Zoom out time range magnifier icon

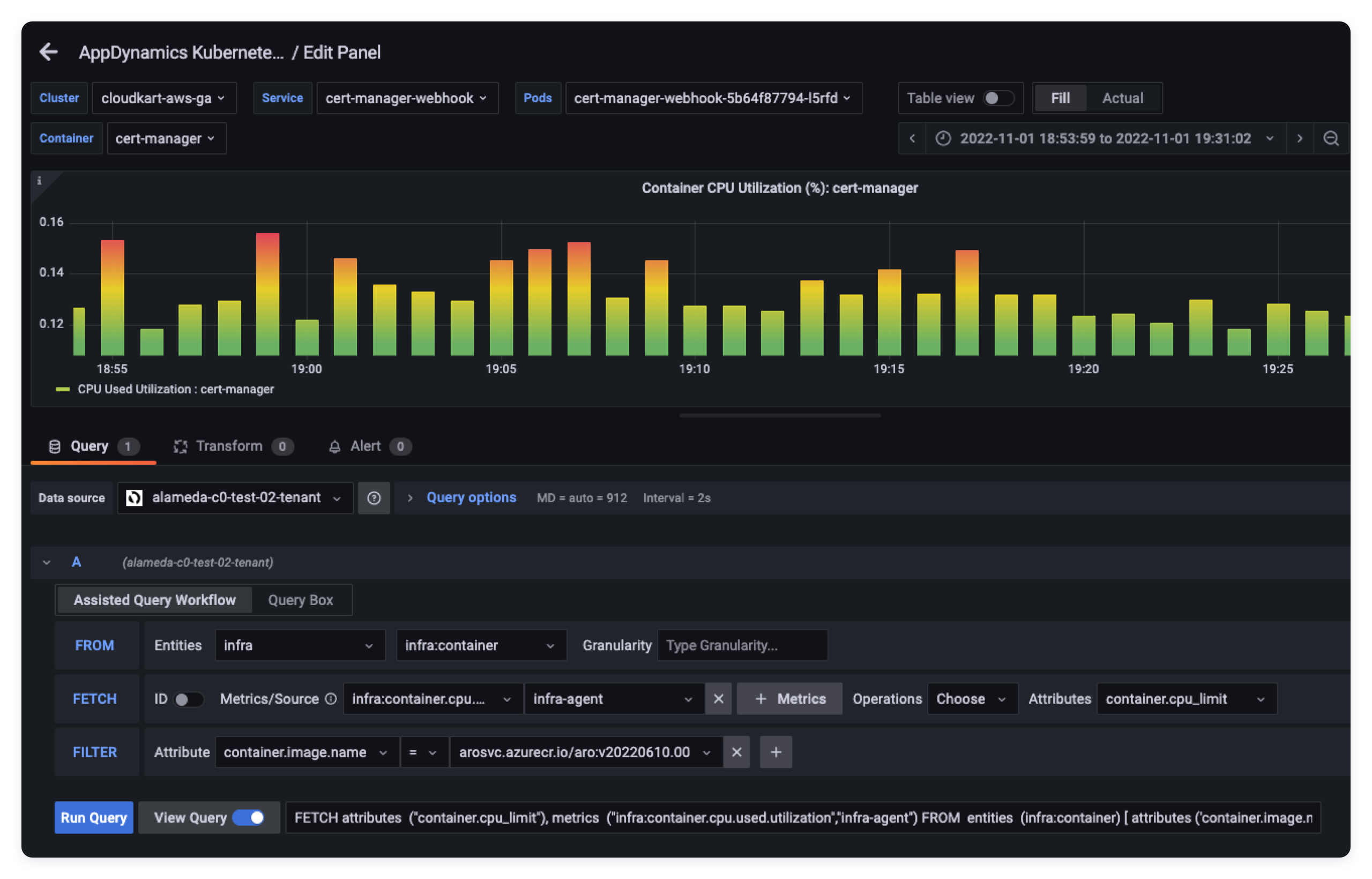click(x=1331, y=139)
